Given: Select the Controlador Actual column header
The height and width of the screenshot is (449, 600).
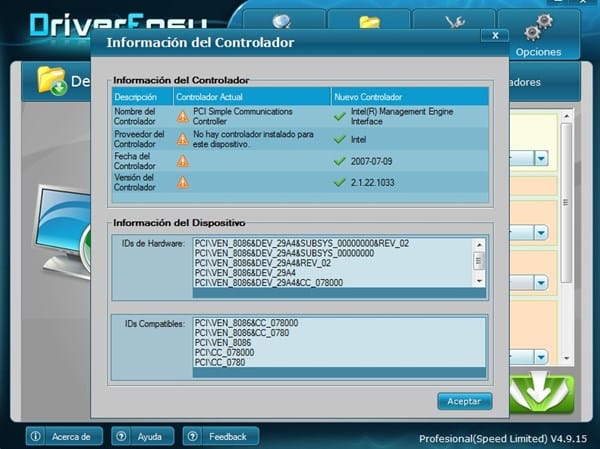Looking at the screenshot, I should (210, 97).
